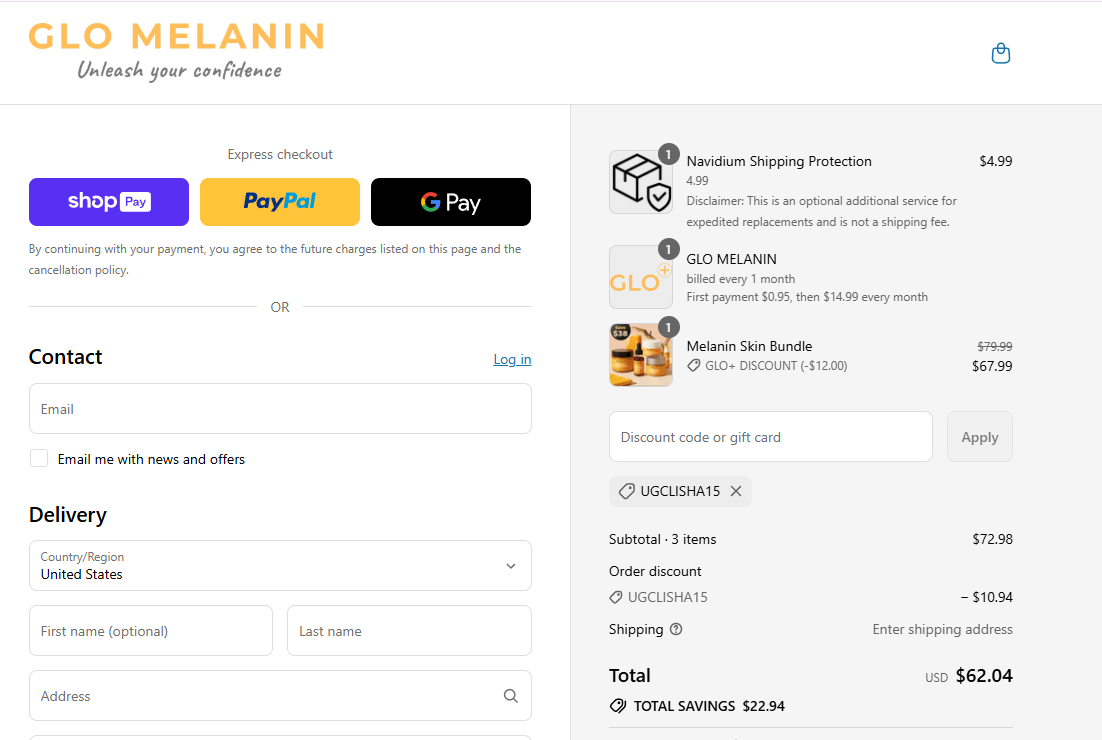Focus the Discount code or gift card field
This screenshot has height=740, width=1102.
pos(771,437)
